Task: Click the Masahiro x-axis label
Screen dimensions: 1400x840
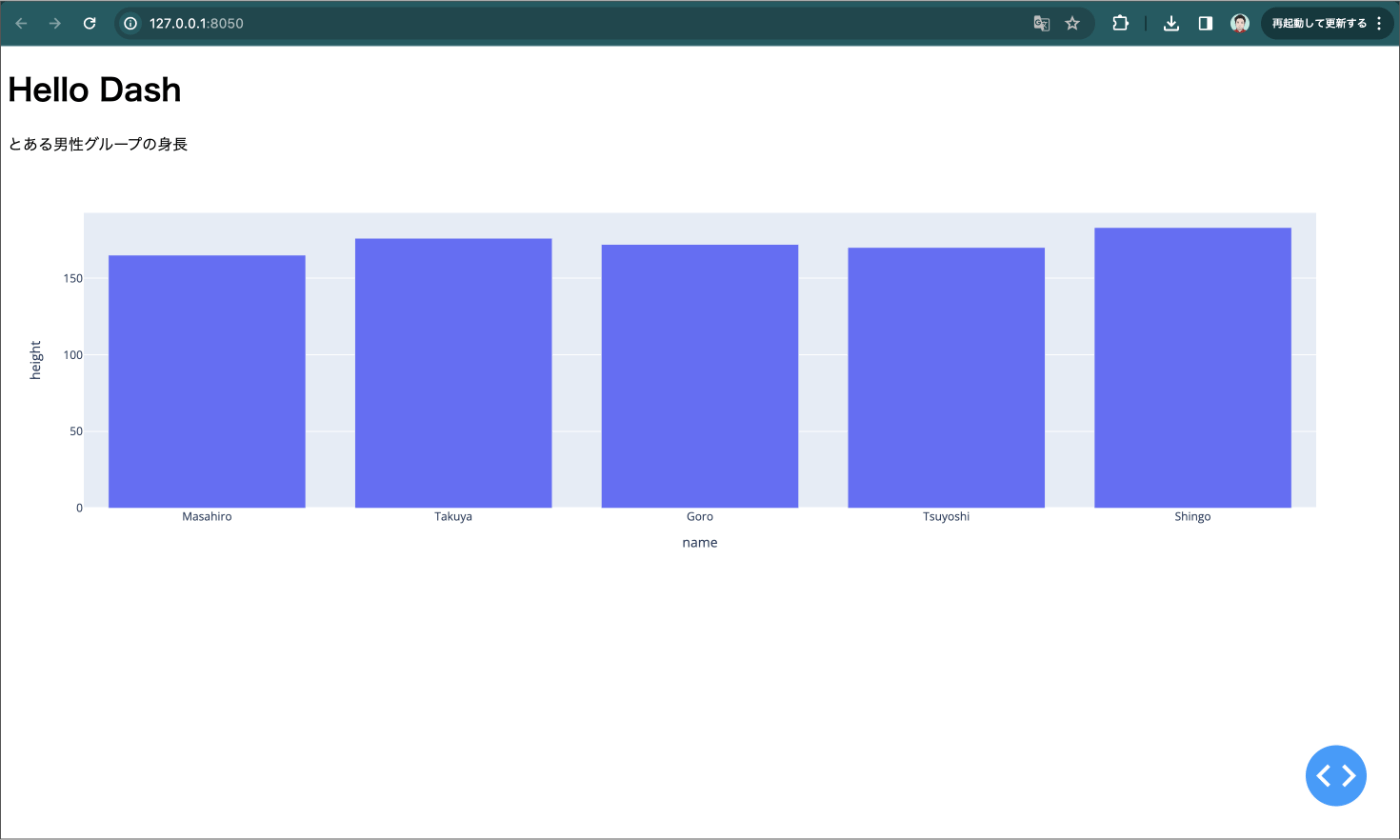Action: click(207, 517)
